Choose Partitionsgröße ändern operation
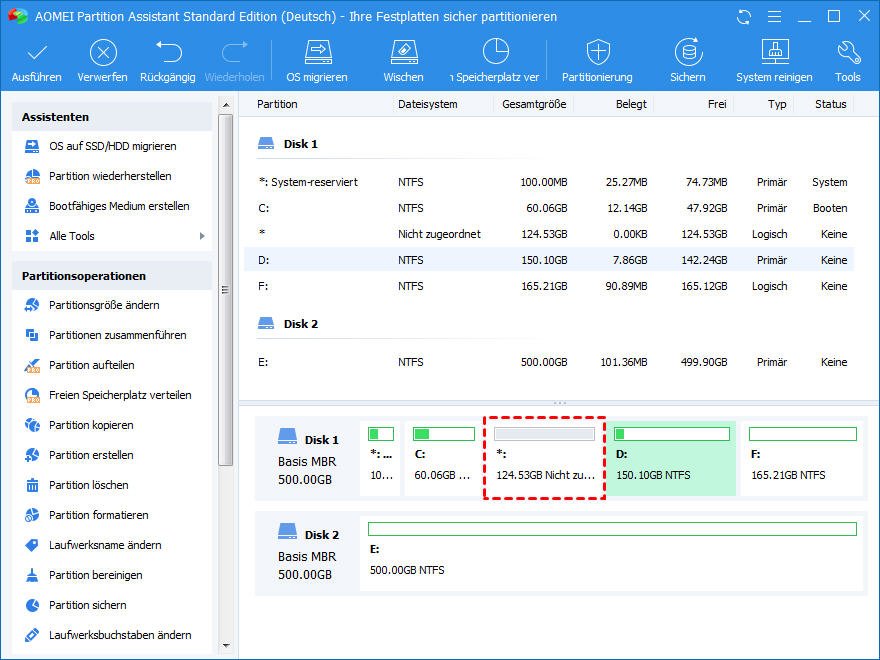 (x=104, y=305)
